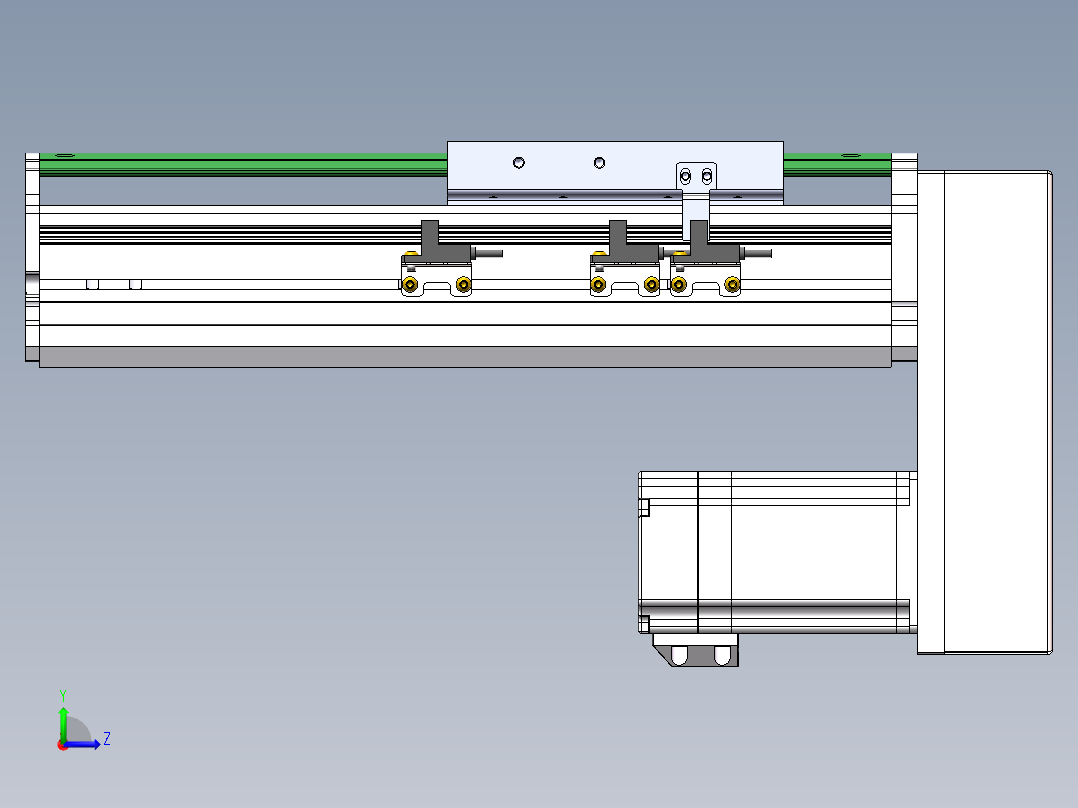Select the middle dark gray limit sensor body
Screen dimensions: 1078x808
[618, 242]
